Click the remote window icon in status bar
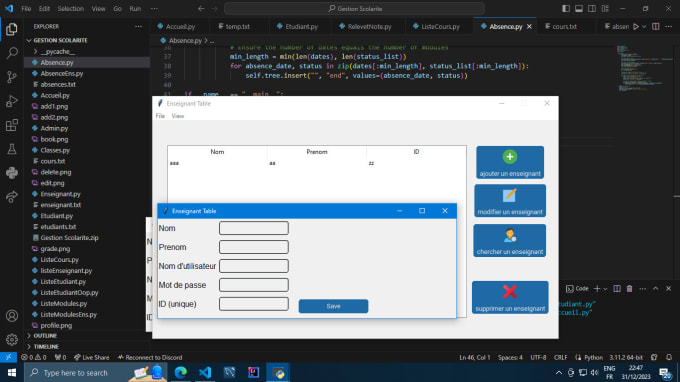The image size is (680, 382). 8,357
